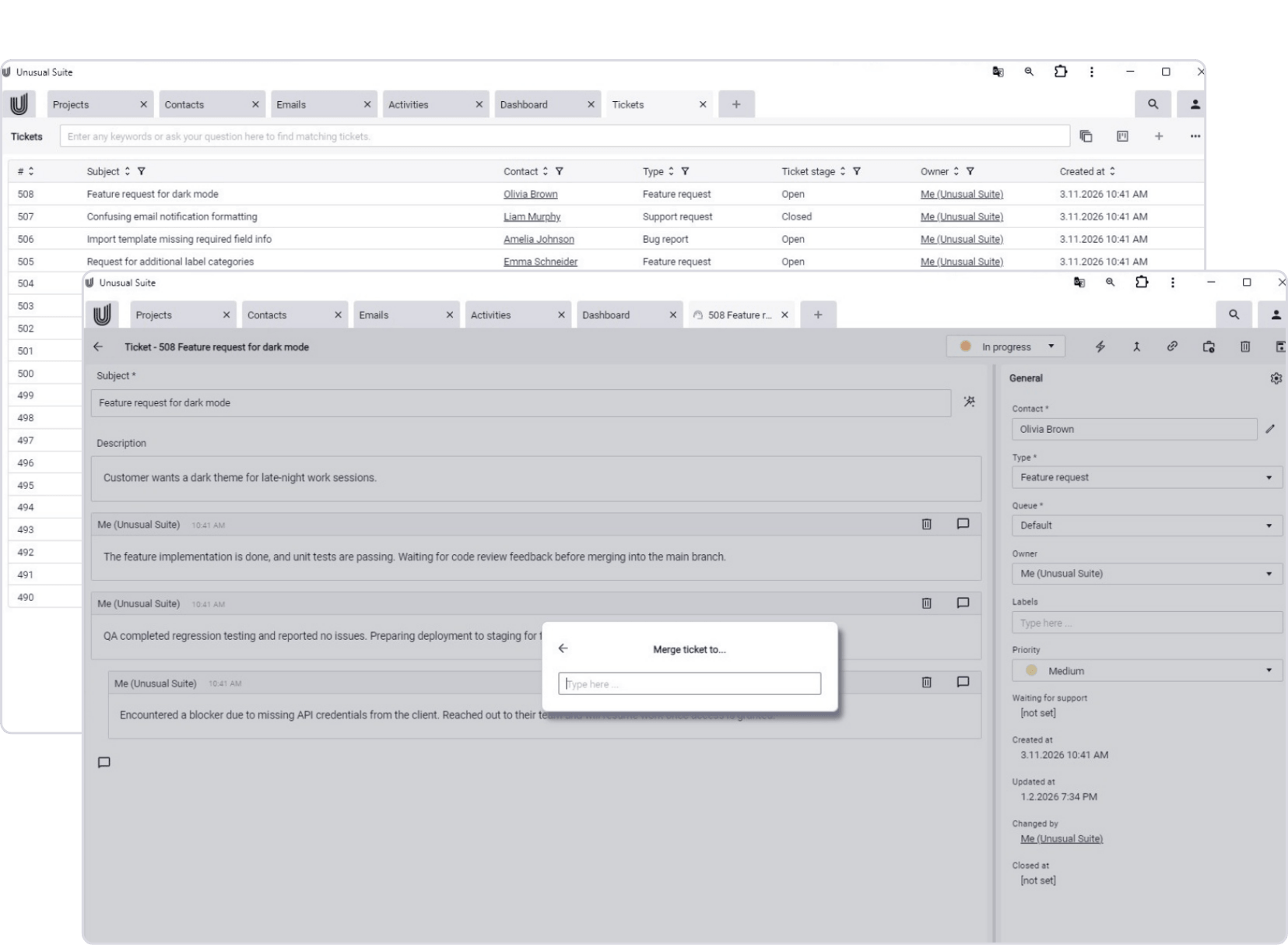Delete the comment about code review feedback
This screenshot has width=1288, height=945.
click(x=926, y=525)
